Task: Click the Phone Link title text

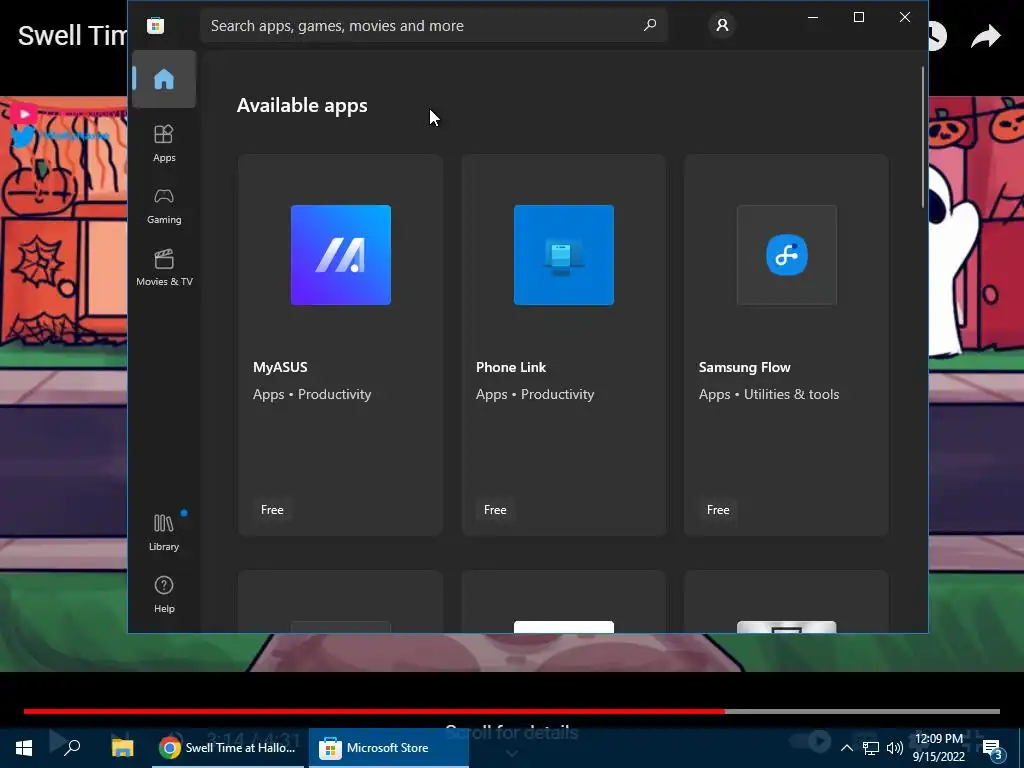Action: click(x=511, y=367)
